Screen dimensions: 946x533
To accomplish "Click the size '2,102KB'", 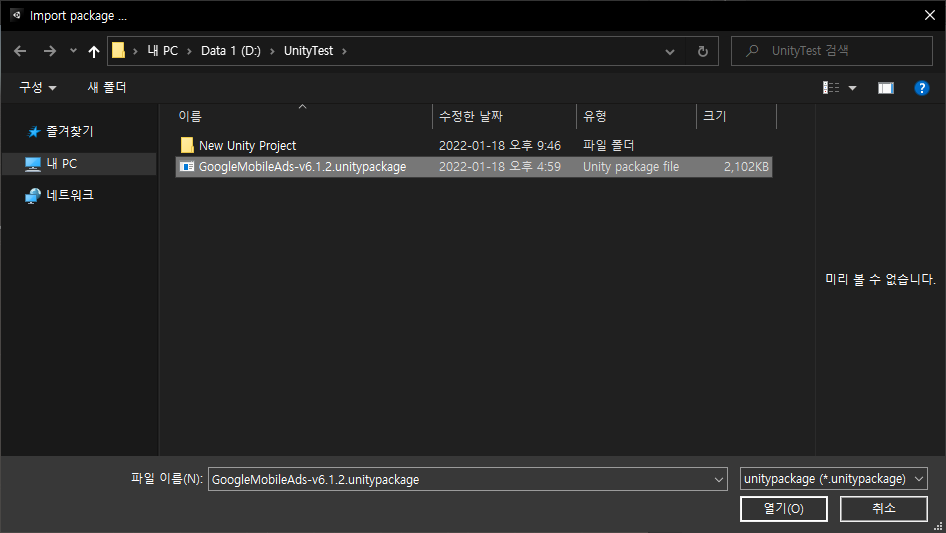I will point(746,167).
